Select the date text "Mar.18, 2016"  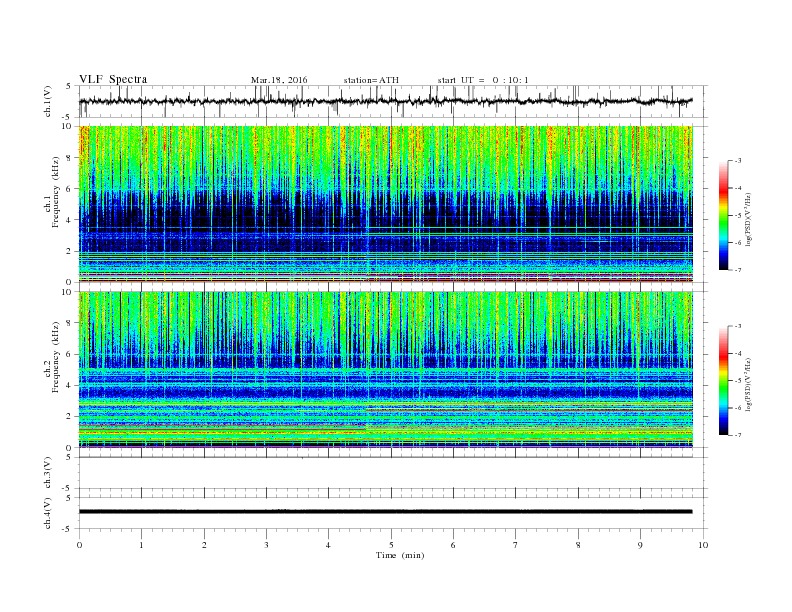coord(279,80)
